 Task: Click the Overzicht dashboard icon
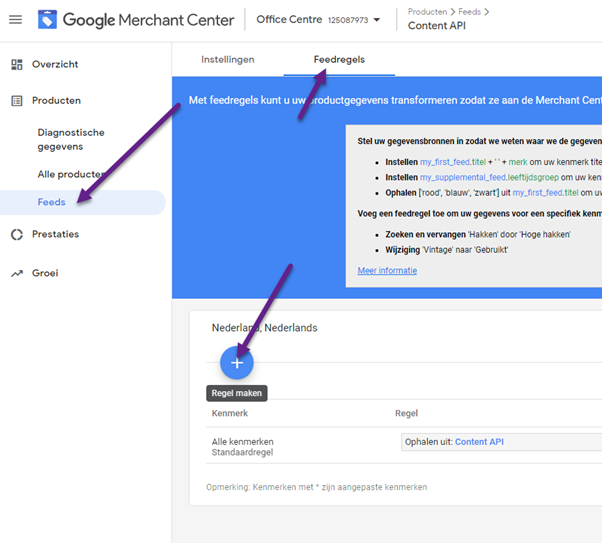click(17, 64)
